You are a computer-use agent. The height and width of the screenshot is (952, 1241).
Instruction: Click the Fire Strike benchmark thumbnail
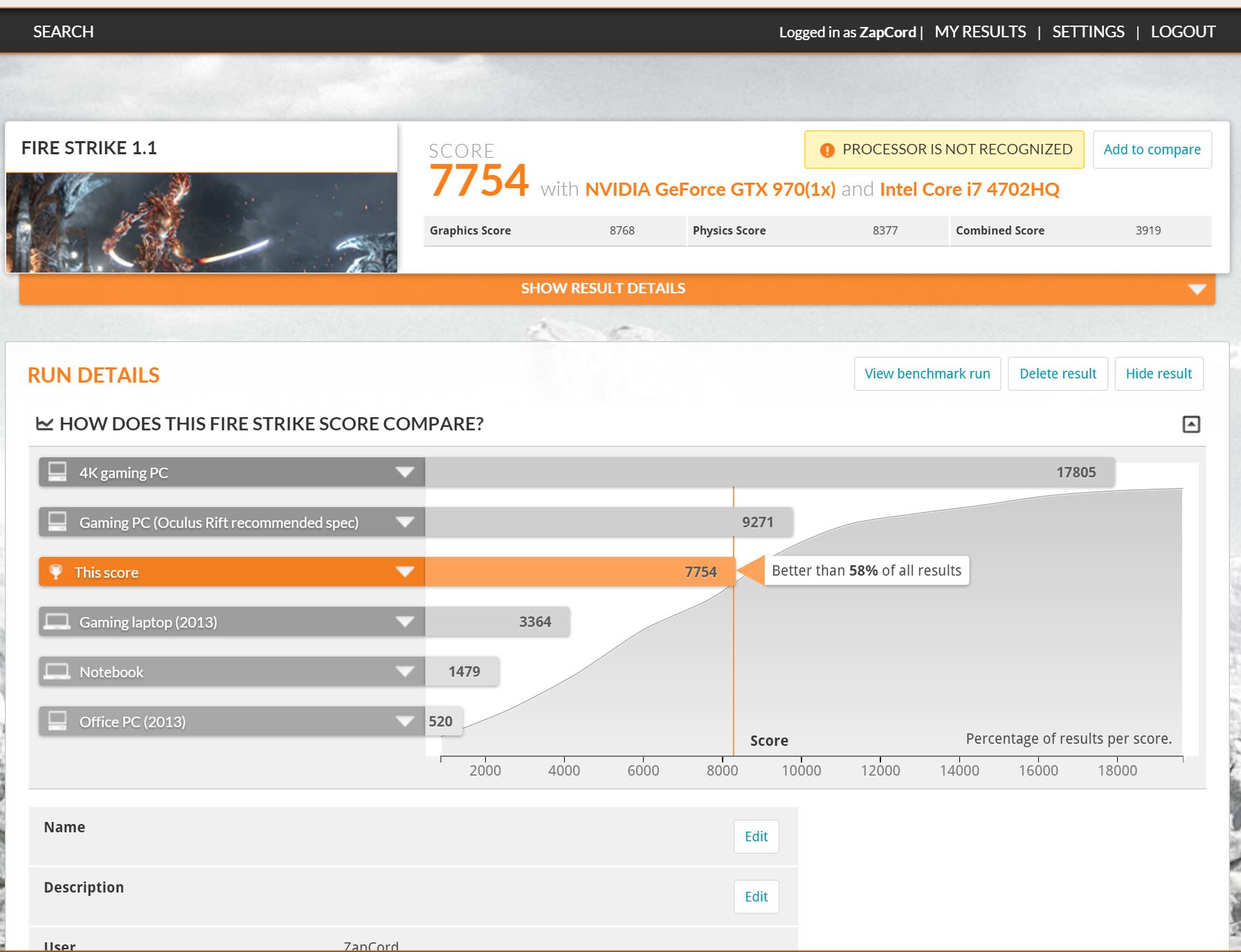point(201,222)
